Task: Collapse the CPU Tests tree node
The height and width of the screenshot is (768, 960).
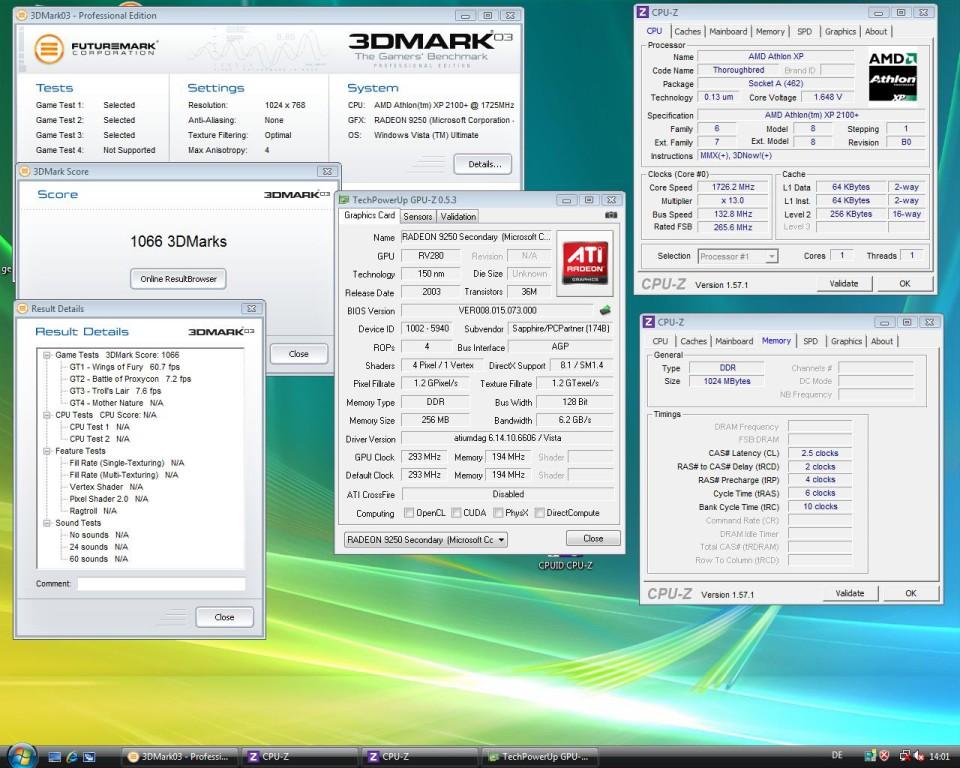Action: (47, 415)
